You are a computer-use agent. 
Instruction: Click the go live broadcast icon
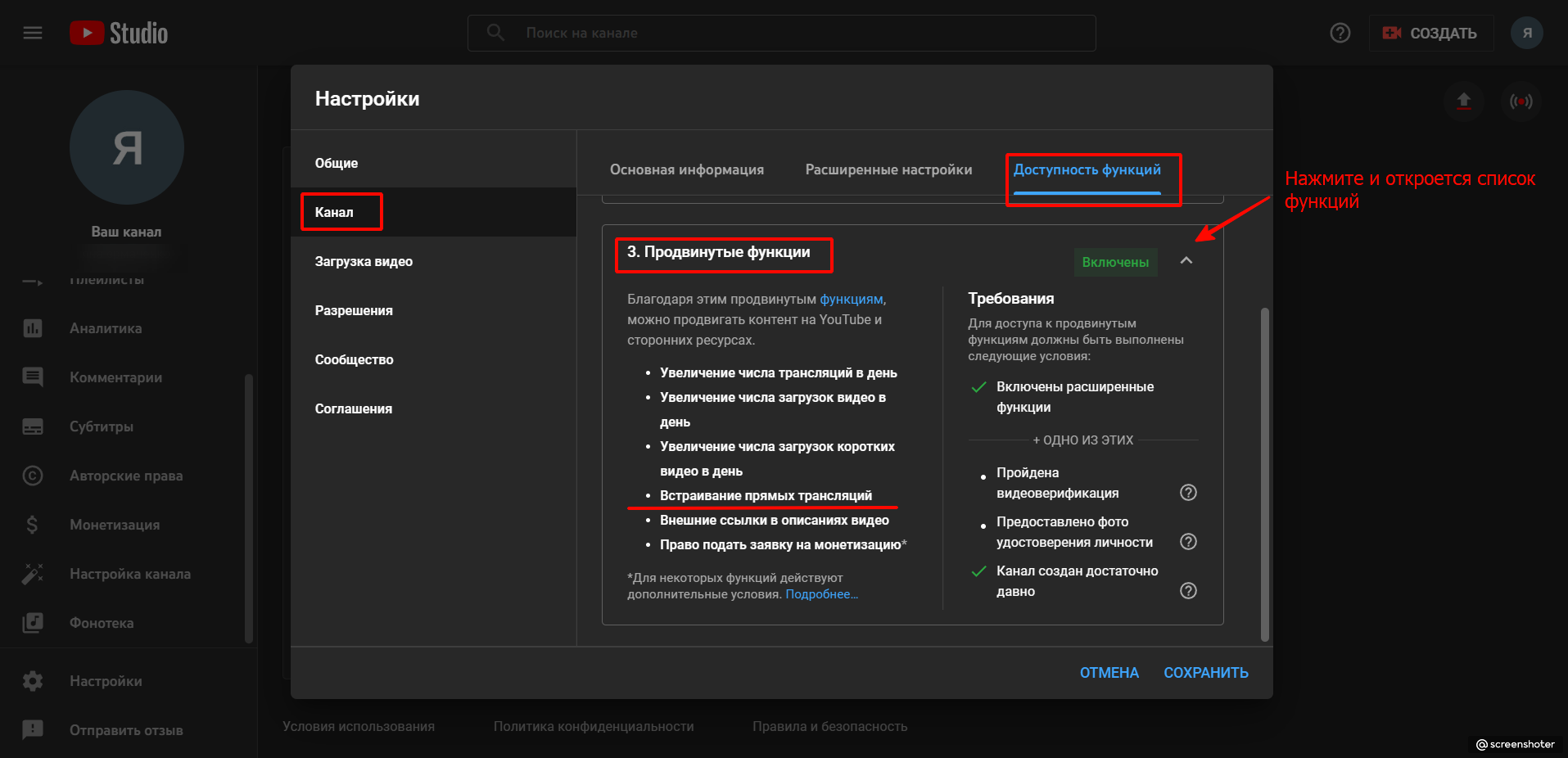1521,102
